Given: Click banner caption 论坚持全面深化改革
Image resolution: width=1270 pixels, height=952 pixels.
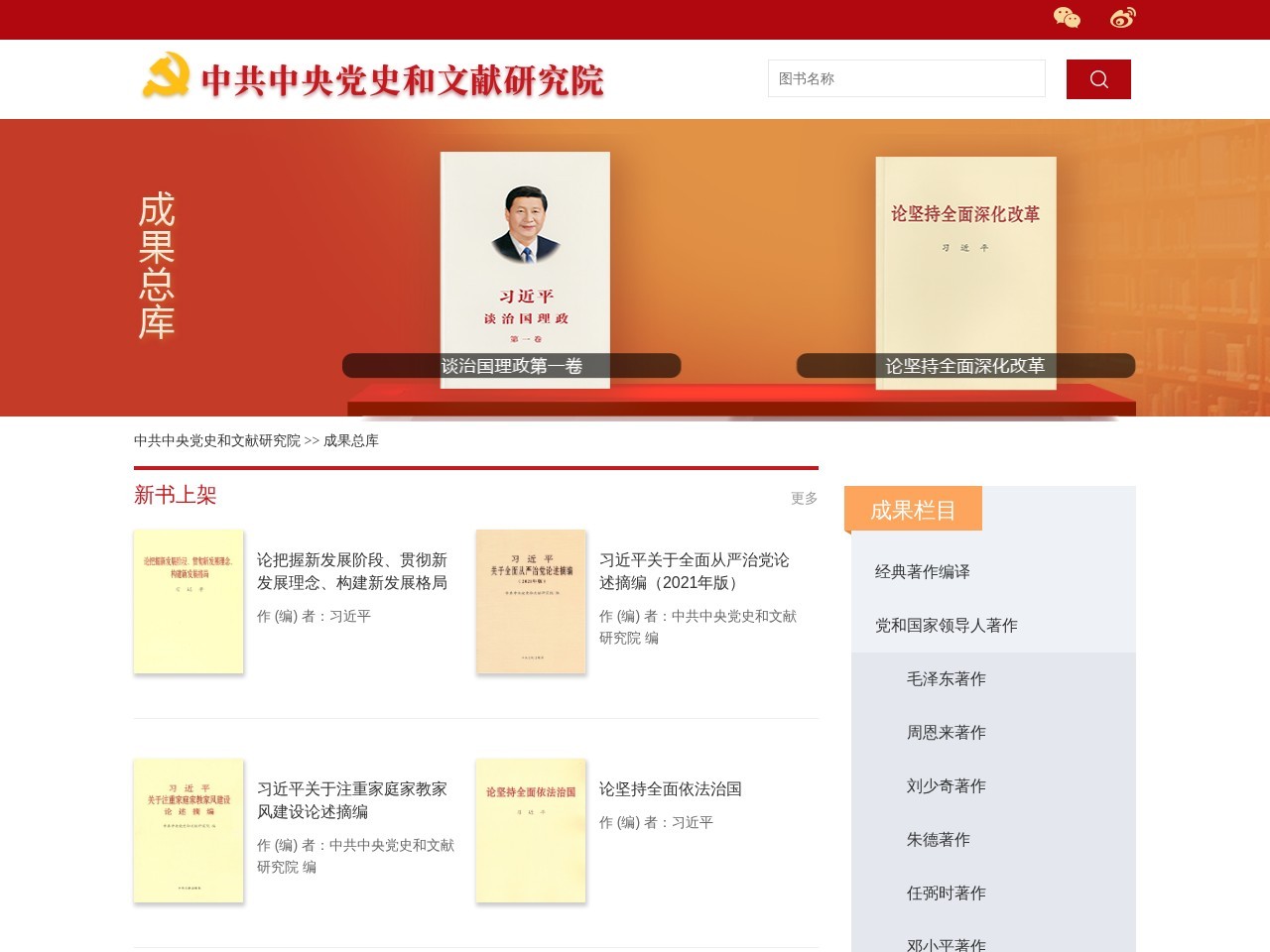Looking at the screenshot, I should point(965,366).
